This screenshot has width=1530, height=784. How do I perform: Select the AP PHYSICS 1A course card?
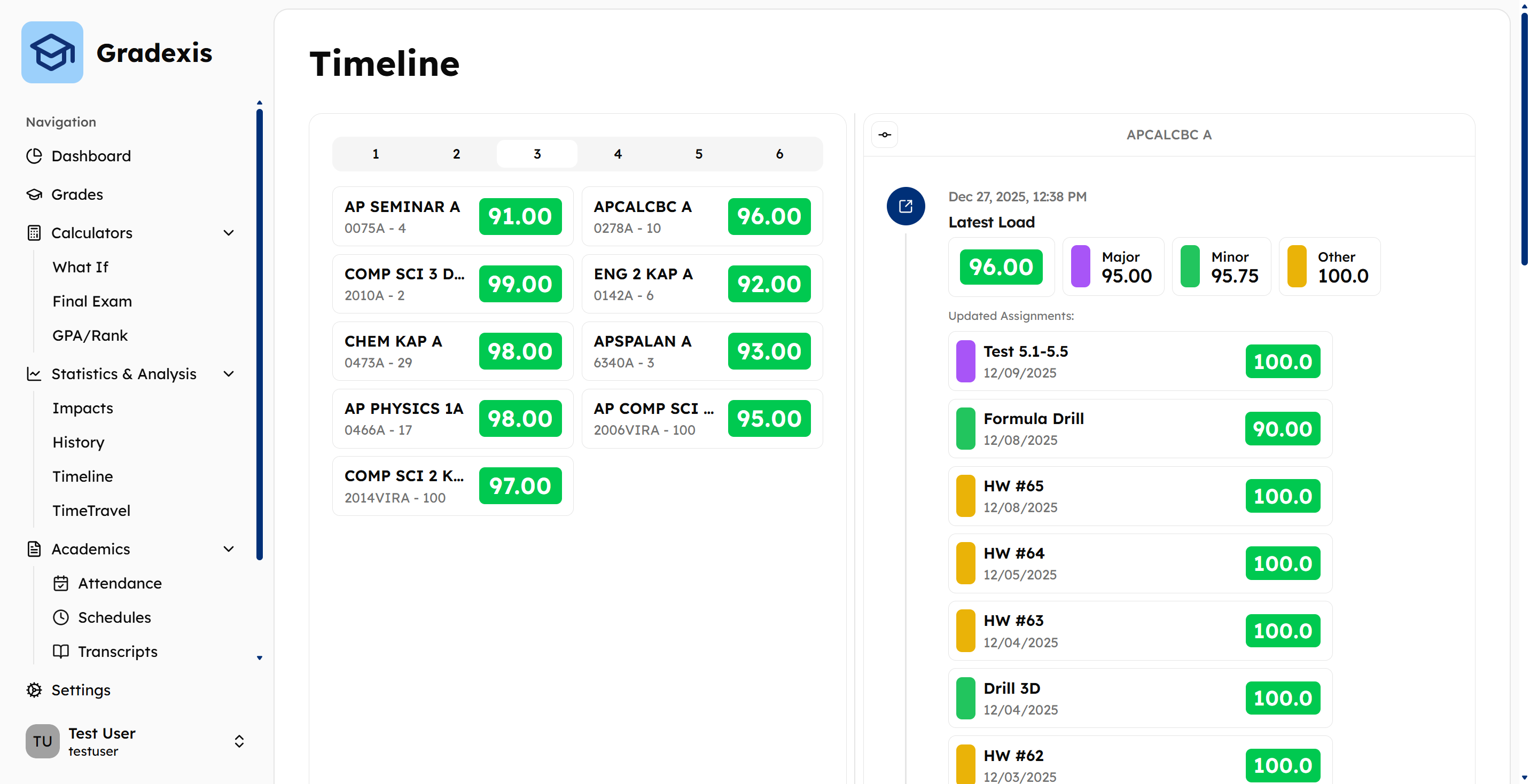pyautogui.click(x=453, y=419)
